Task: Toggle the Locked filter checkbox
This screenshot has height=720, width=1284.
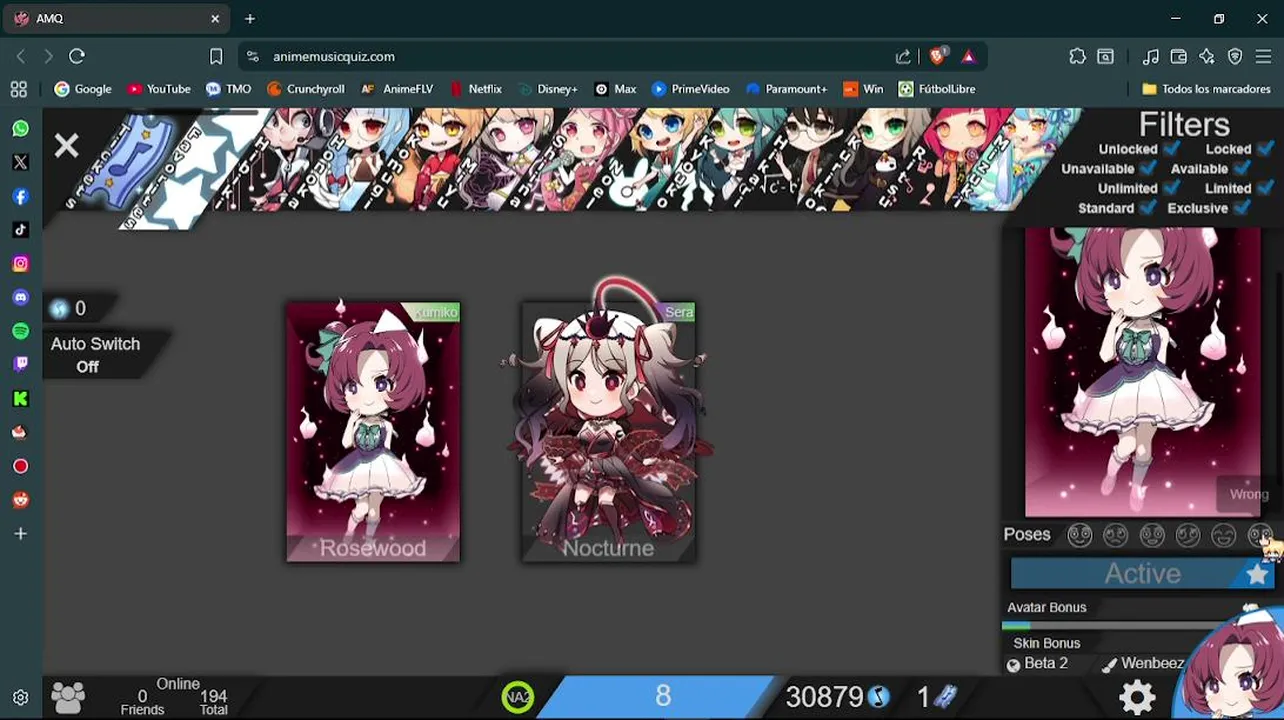Action: pos(1266,148)
